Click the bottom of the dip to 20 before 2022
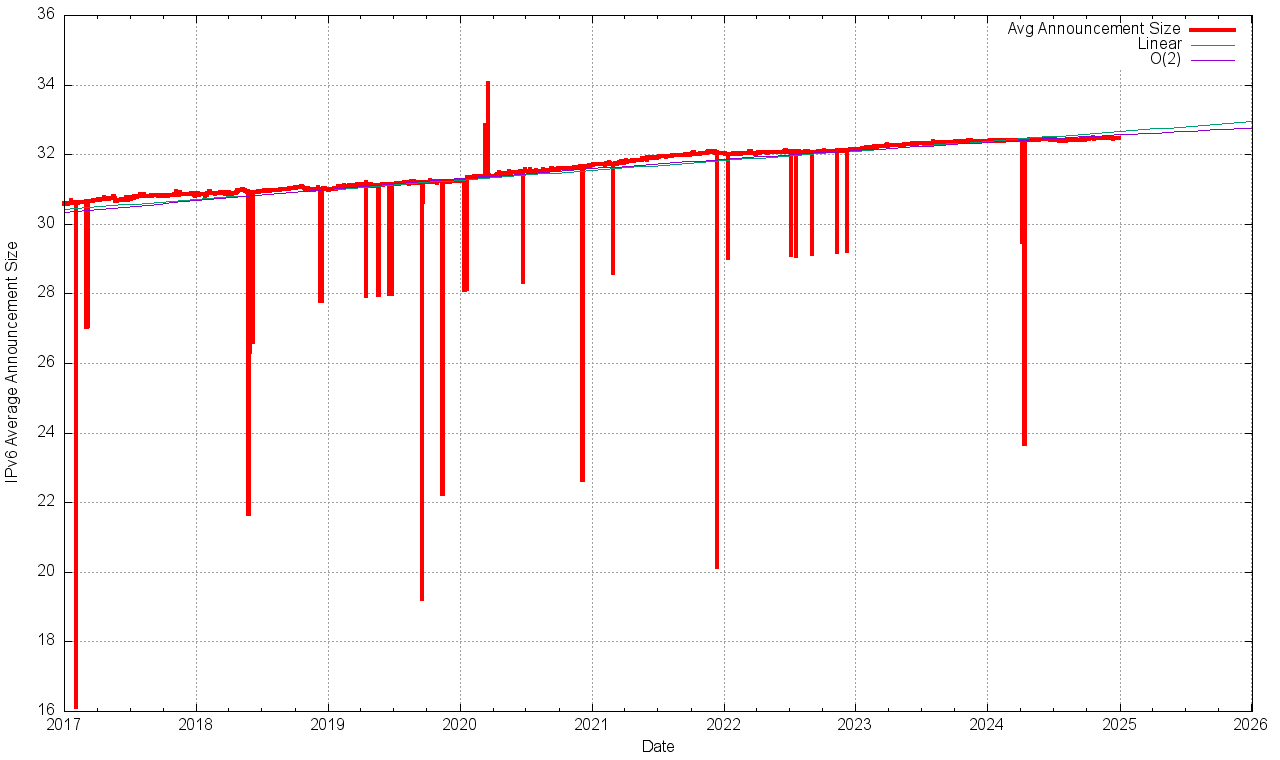1280x760 pixels. (x=717, y=567)
